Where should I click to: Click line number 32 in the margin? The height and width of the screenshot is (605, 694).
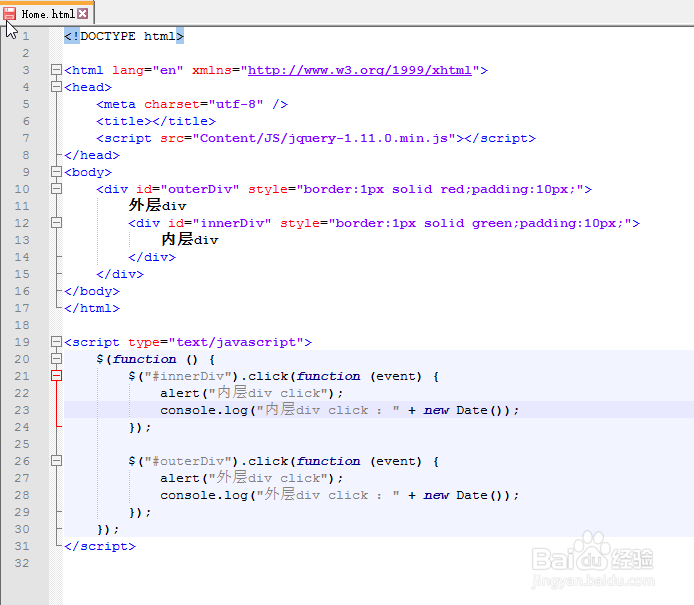22,563
